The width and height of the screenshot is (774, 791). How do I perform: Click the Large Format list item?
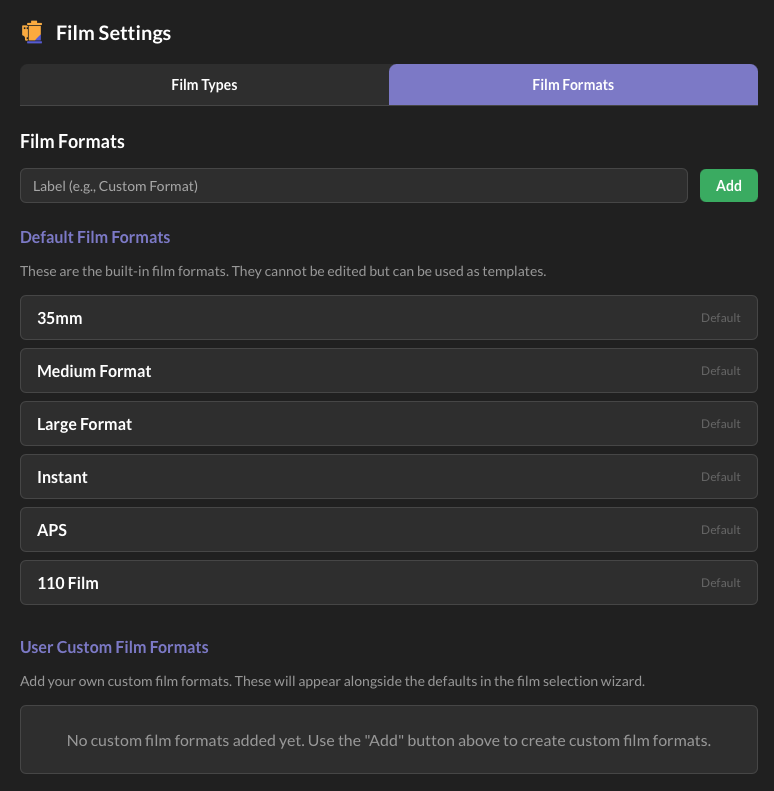pyautogui.click(x=300, y=424)
